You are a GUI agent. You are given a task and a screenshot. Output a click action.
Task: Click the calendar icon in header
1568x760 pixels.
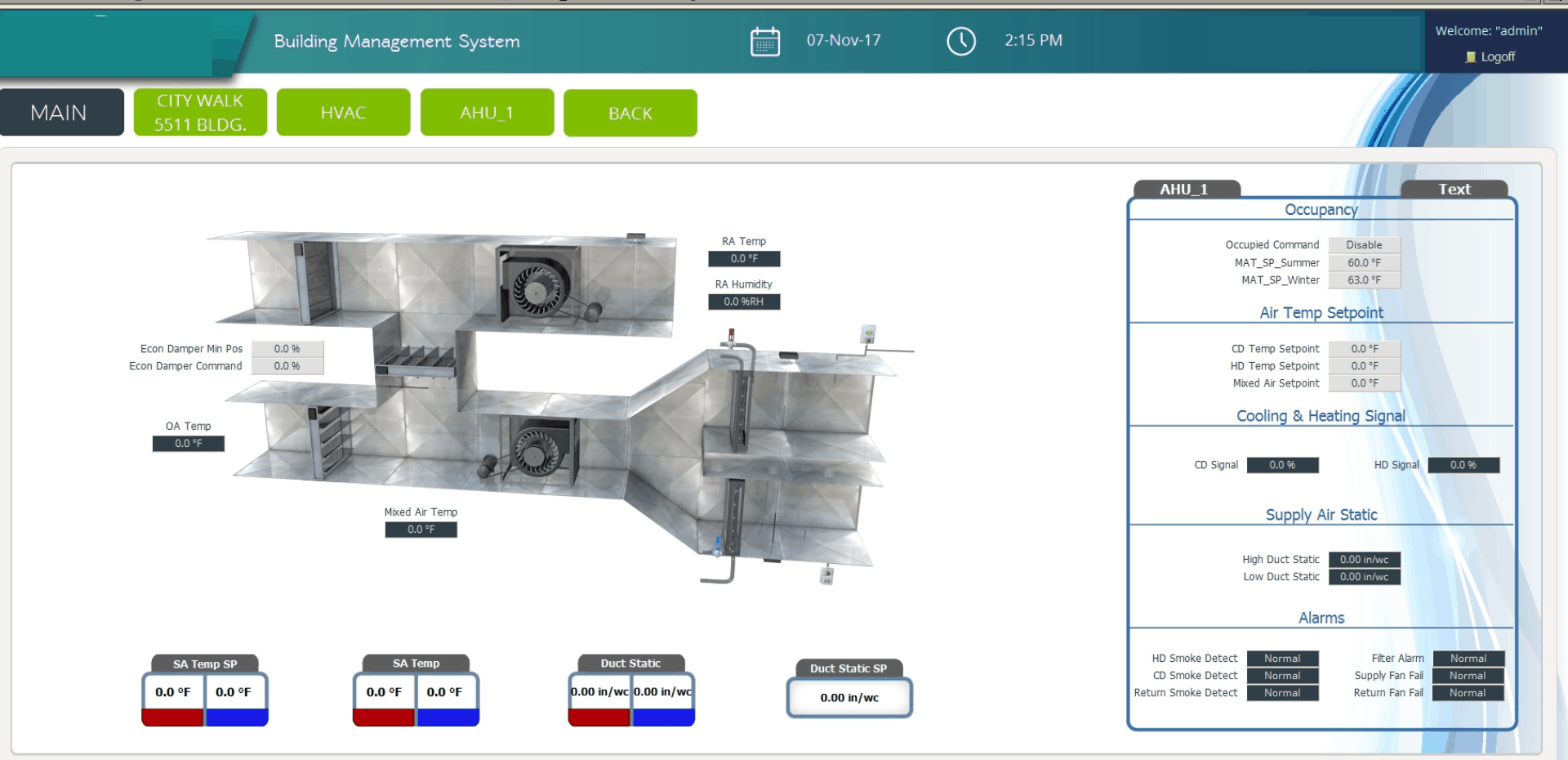(764, 41)
